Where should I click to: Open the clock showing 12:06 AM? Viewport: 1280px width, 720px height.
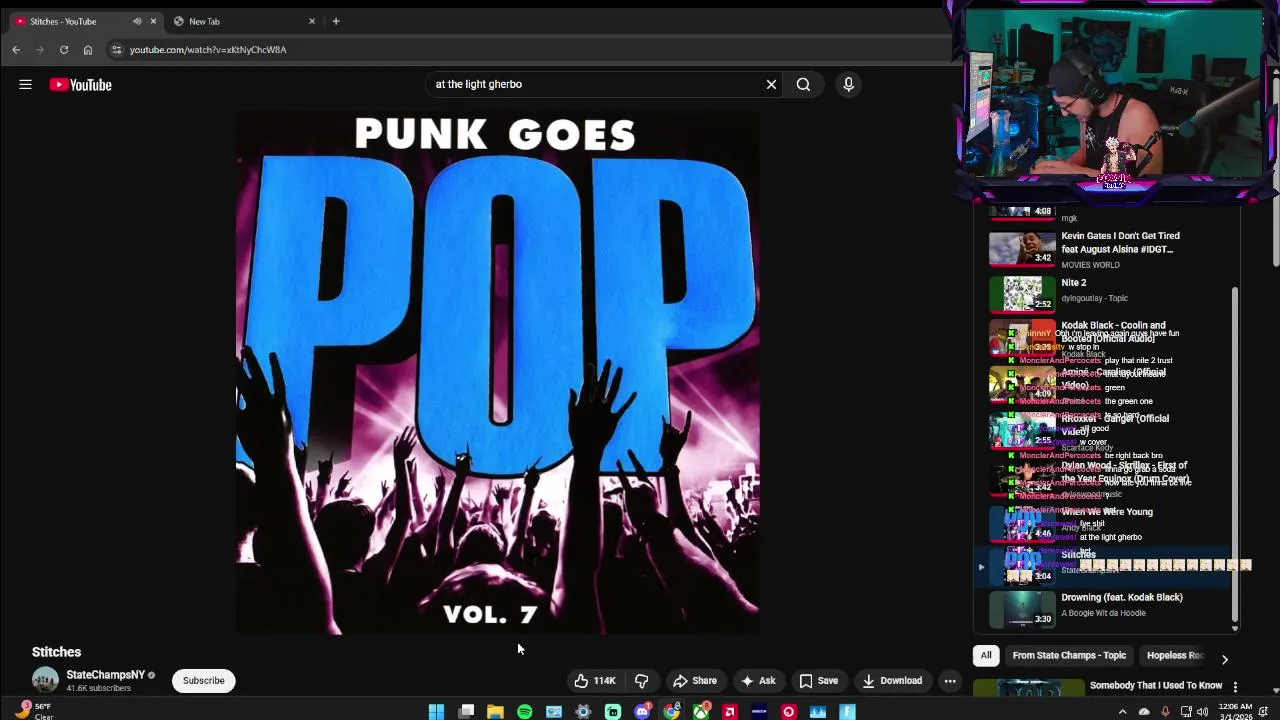(1235, 711)
